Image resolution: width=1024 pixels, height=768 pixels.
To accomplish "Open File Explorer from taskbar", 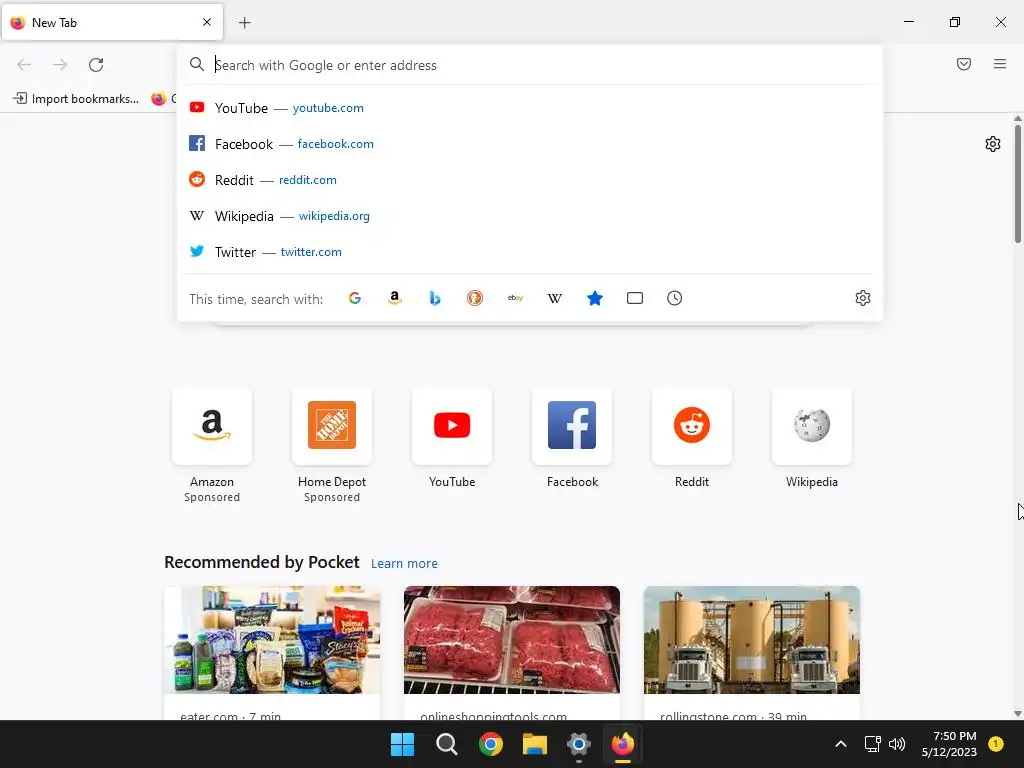I will click(x=535, y=744).
